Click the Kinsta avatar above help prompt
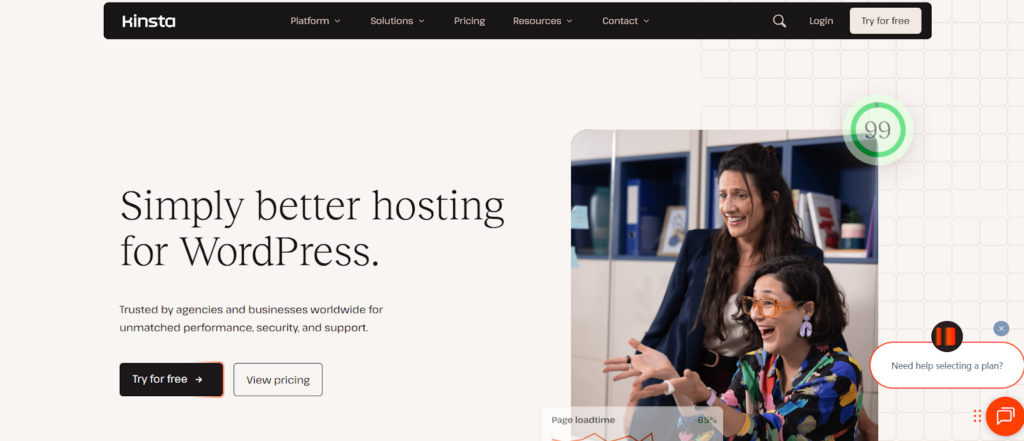The width and height of the screenshot is (1024, 441). click(947, 337)
